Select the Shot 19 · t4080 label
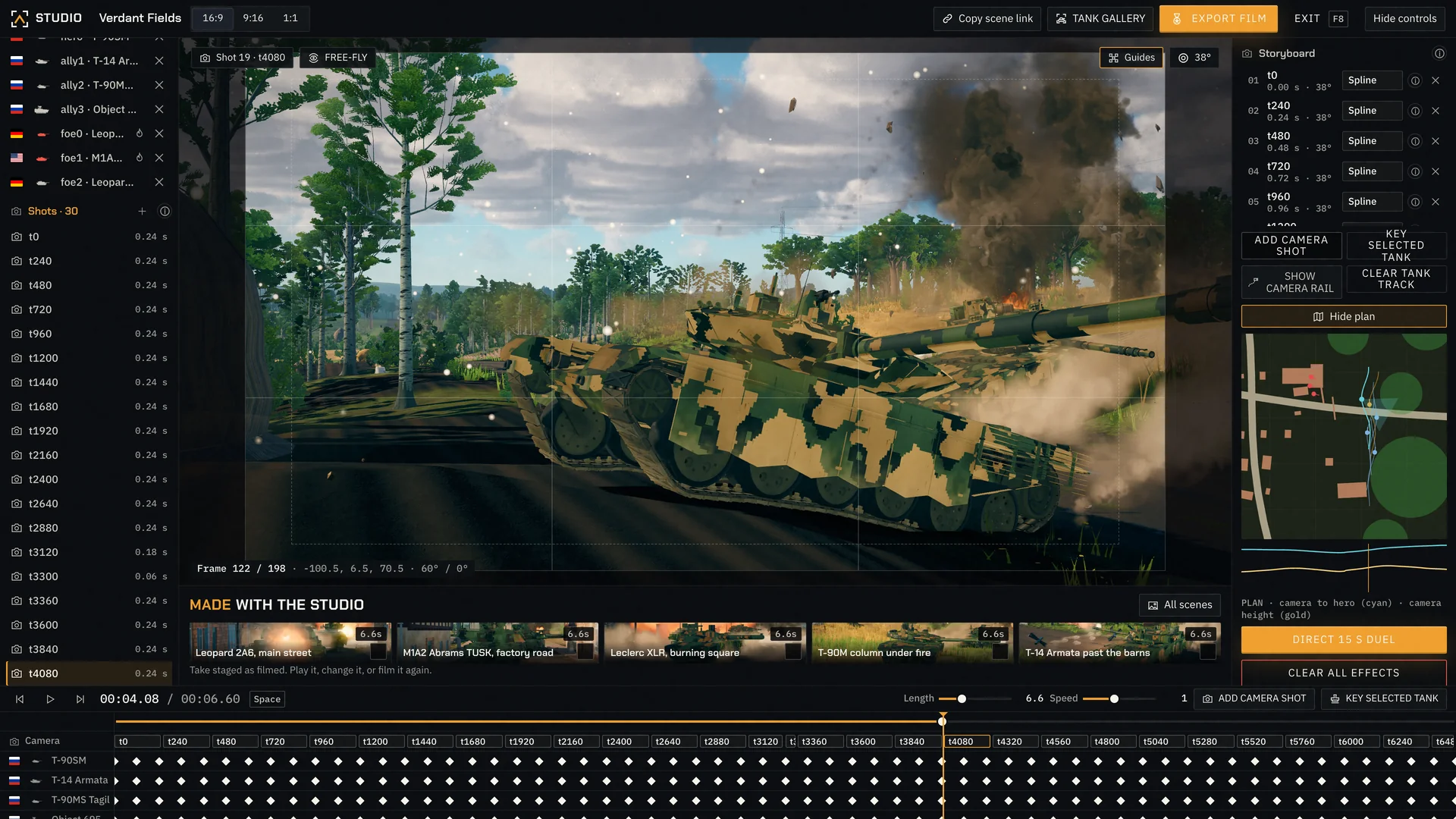Viewport: 1456px width, 819px height. (x=242, y=58)
